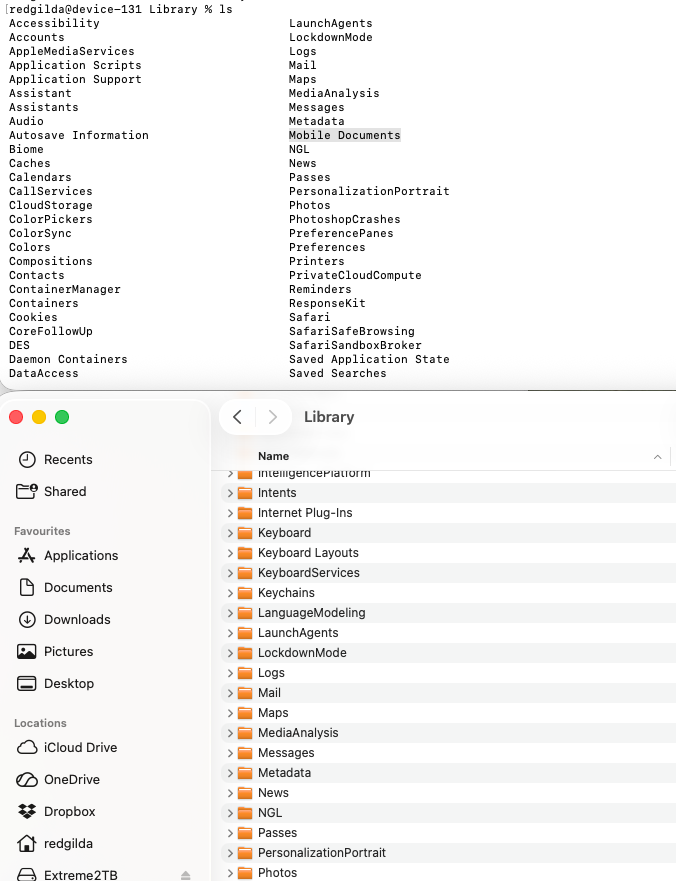Select the NGL folder icon
Image resolution: width=676 pixels, height=881 pixels.
[245, 813]
